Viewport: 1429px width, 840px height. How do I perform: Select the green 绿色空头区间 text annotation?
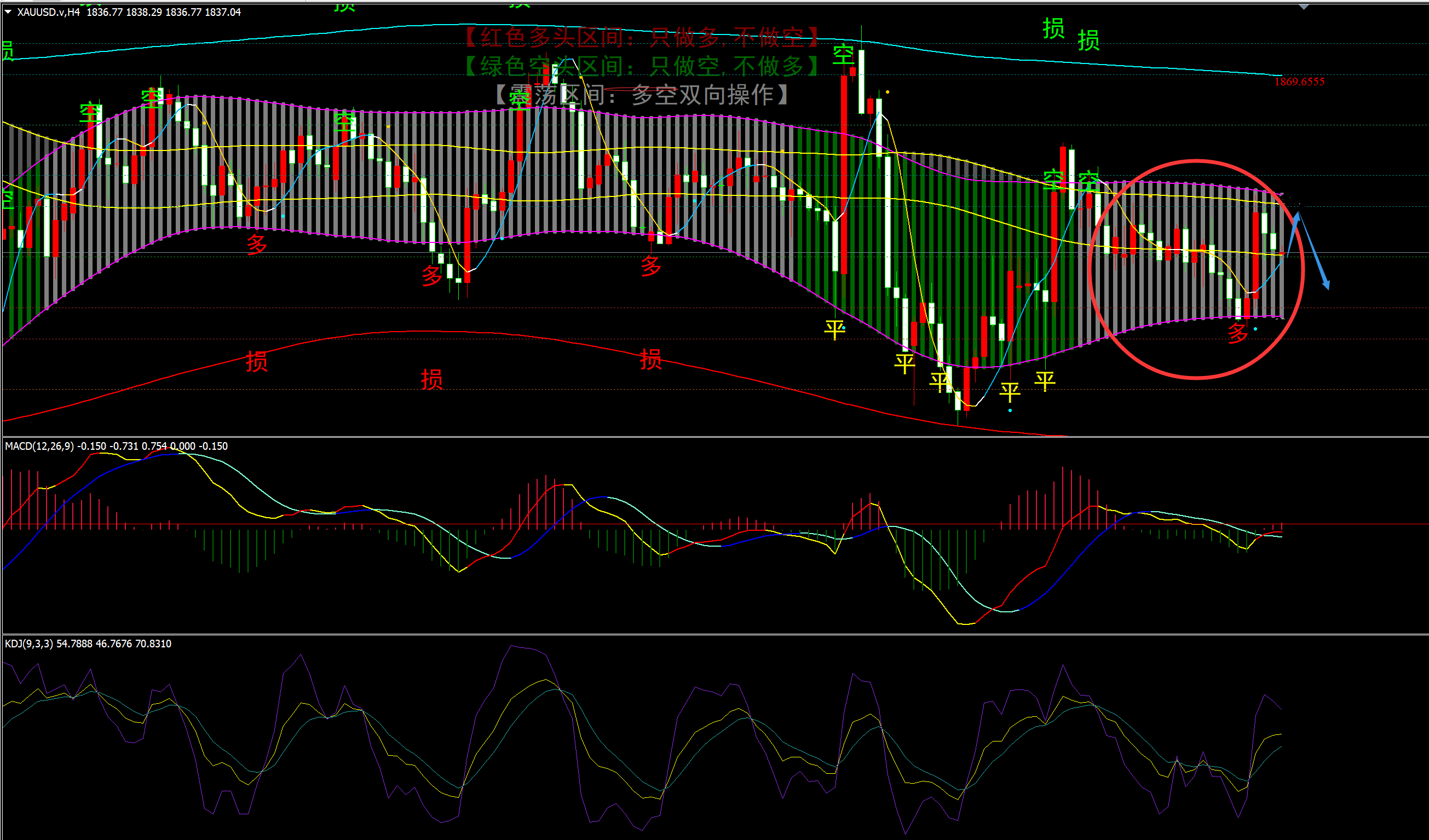[x=641, y=66]
